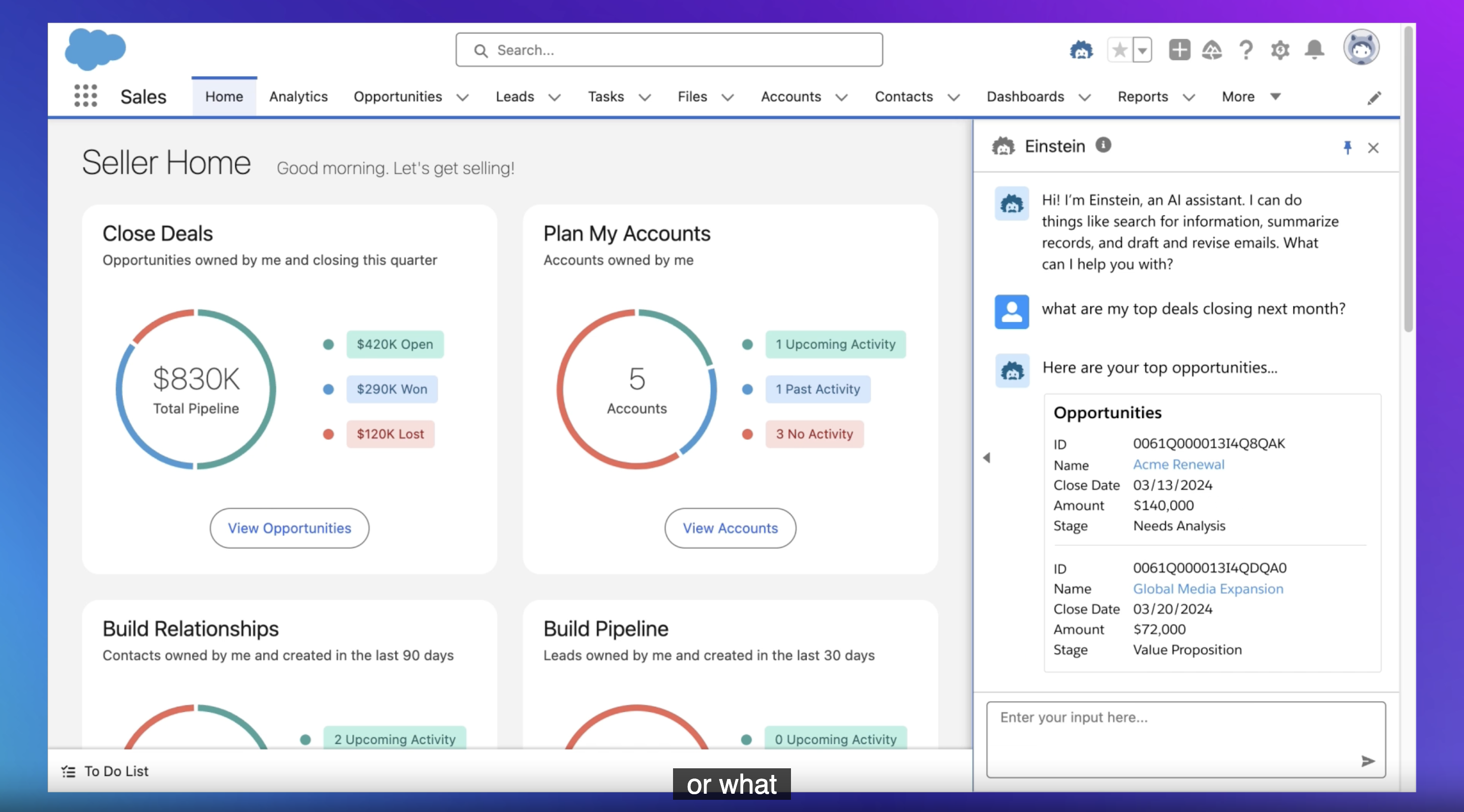
Task: Open the Global Actions plus icon
Action: pos(1179,50)
